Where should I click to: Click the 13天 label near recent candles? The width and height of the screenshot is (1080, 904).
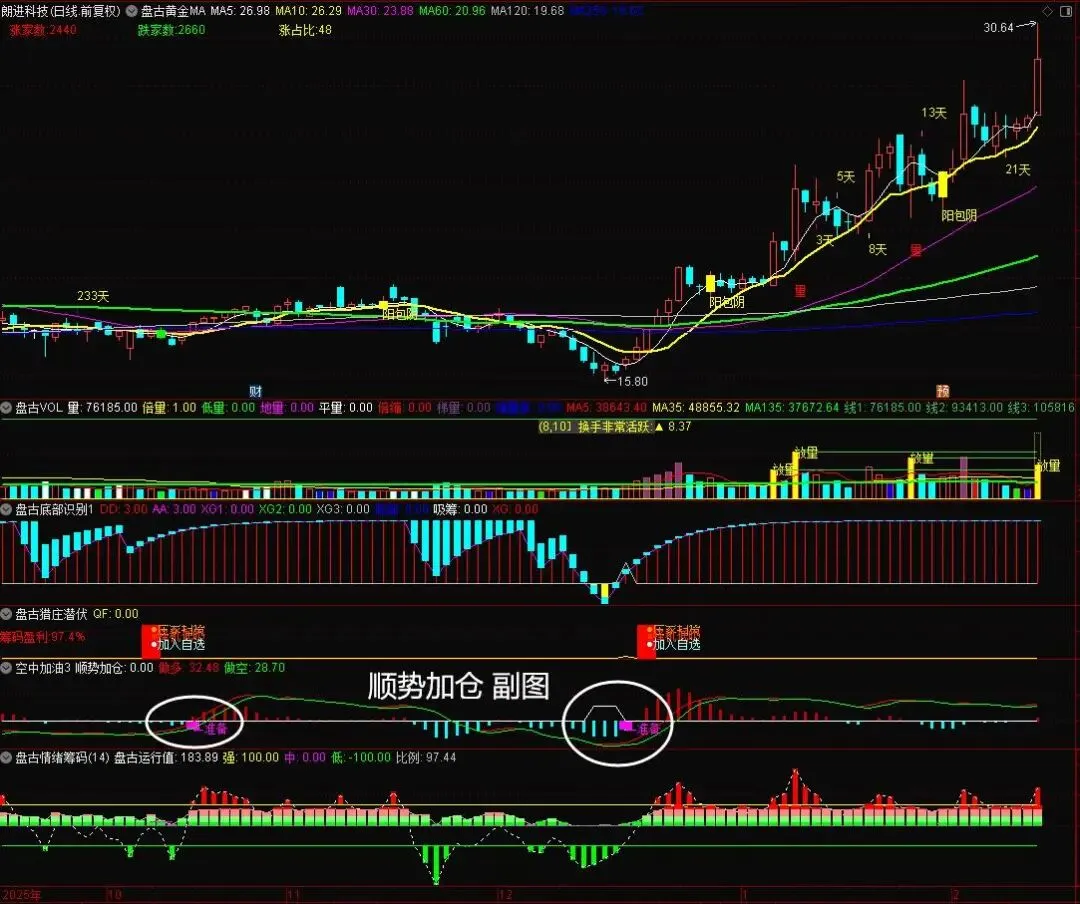click(934, 112)
